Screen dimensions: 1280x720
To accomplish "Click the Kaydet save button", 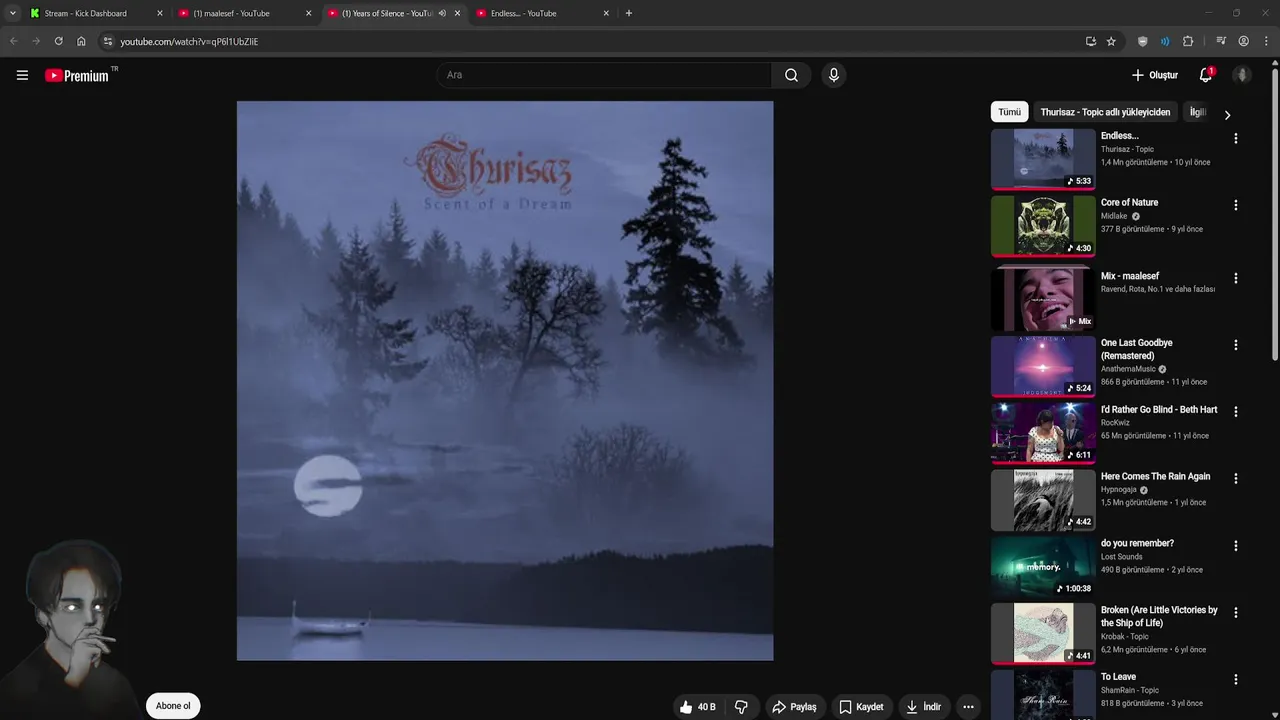I will (861, 707).
